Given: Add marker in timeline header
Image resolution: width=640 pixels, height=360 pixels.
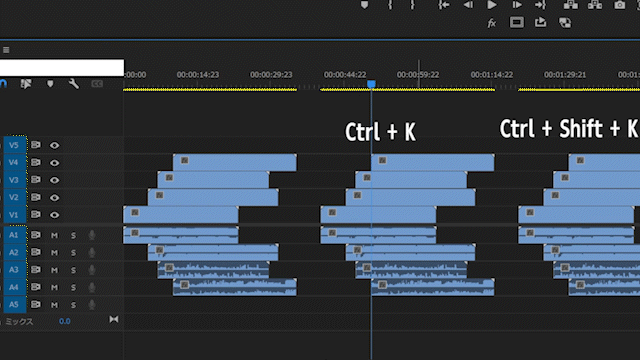Looking at the screenshot, I should pyautogui.click(x=50, y=84).
